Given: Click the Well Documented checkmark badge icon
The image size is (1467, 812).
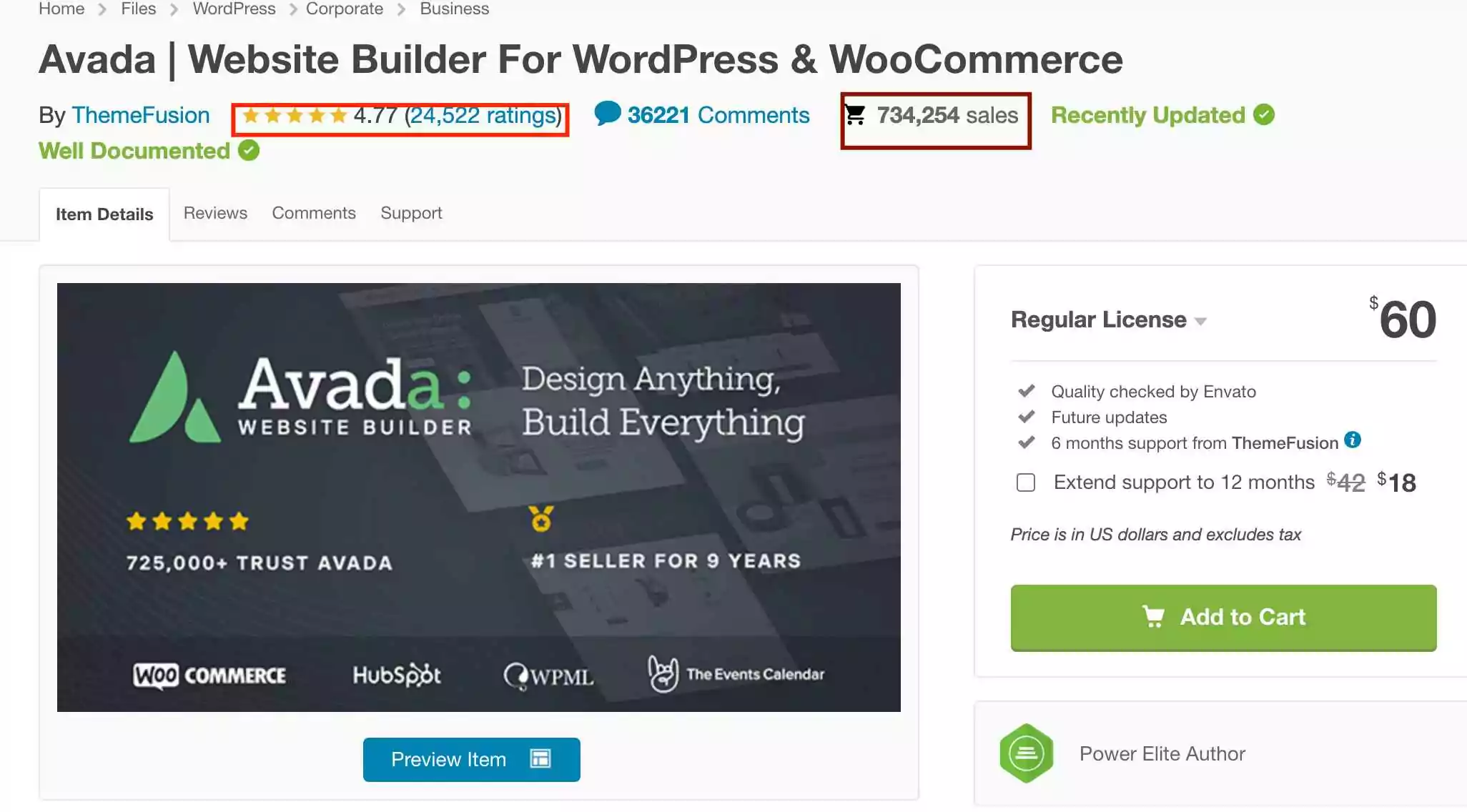Looking at the screenshot, I should pos(249,150).
